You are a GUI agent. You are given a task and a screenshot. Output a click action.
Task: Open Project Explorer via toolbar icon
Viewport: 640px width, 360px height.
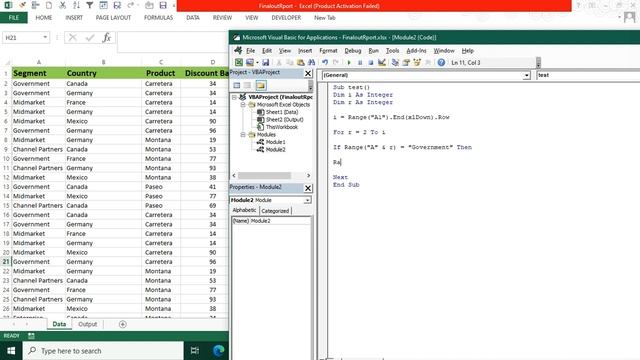(x=395, y=62)
